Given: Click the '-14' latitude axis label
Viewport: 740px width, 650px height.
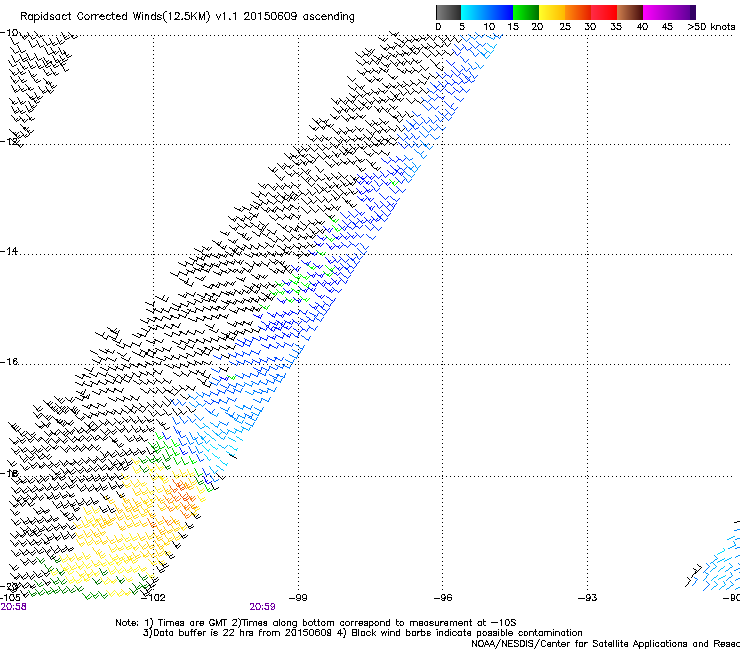Looking at the screenshot, I should pyautogui.click(x=9, y=251).
